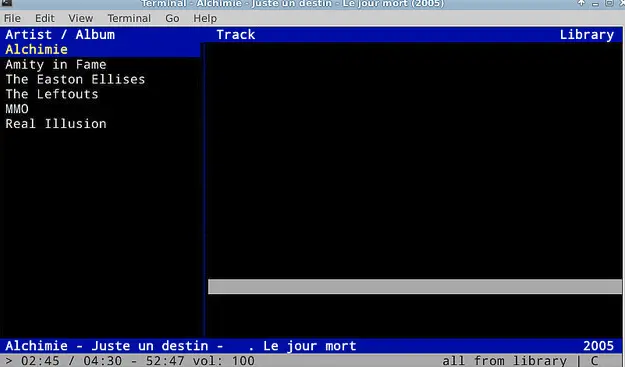Click the Track column header
The width and height of the screenshot is (625, 367).
236,35
